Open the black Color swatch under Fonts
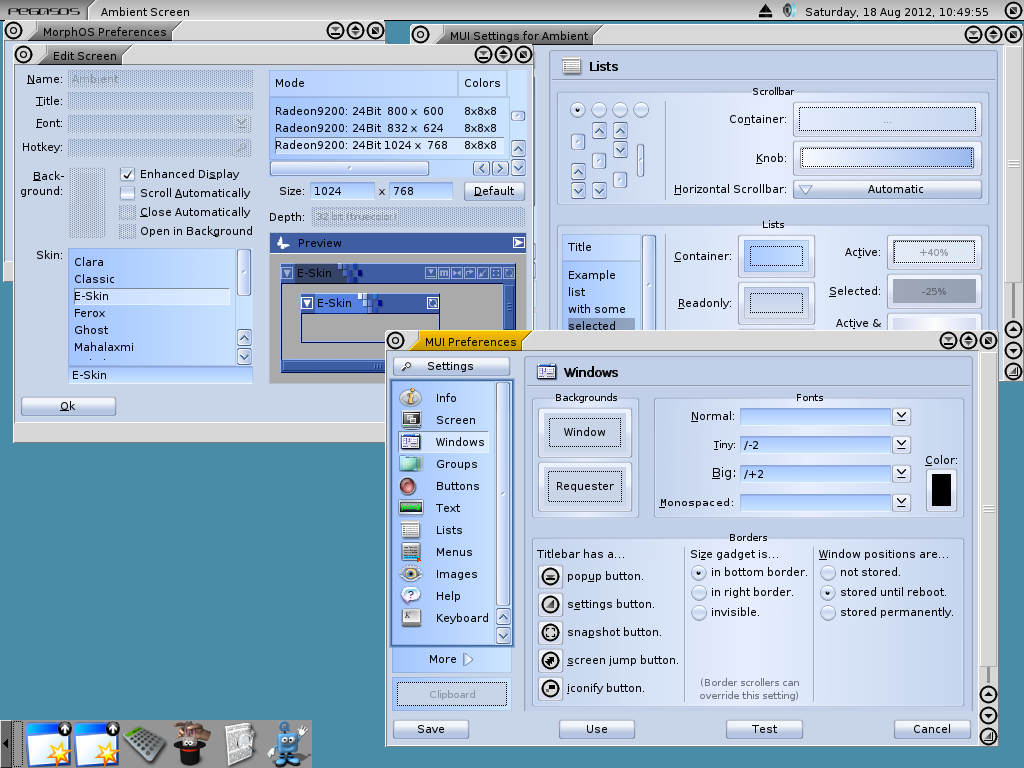Viewport: 1024px width, 768px height. (941, 490)
